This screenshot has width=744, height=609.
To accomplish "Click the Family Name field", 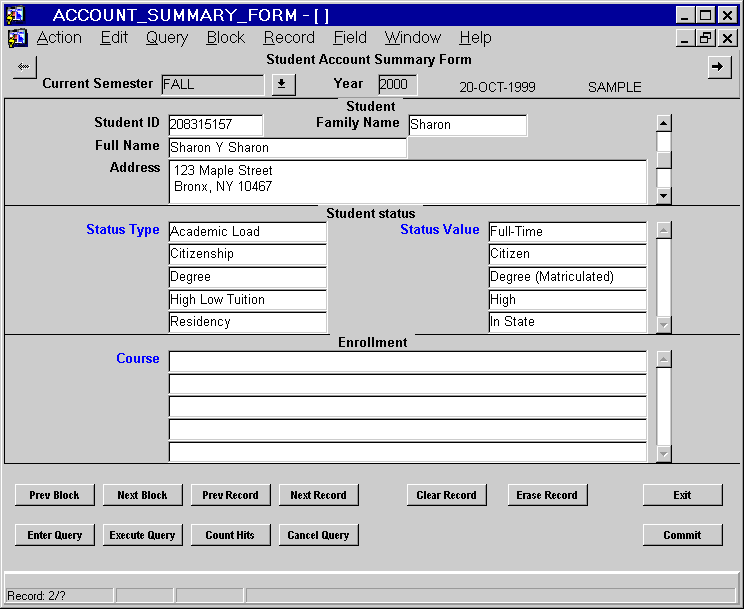I will 467,125.
